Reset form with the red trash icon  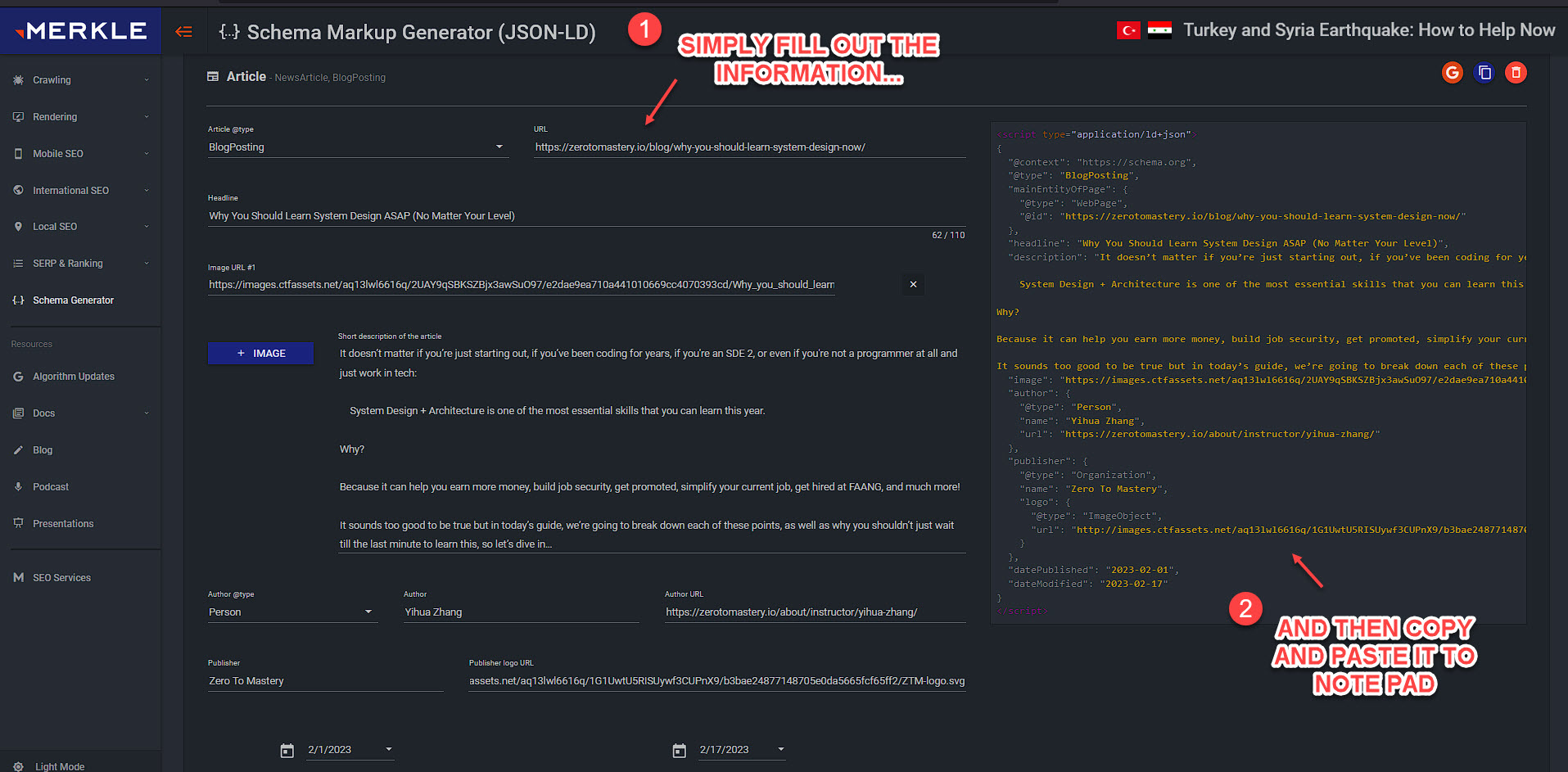(1516, 73)
